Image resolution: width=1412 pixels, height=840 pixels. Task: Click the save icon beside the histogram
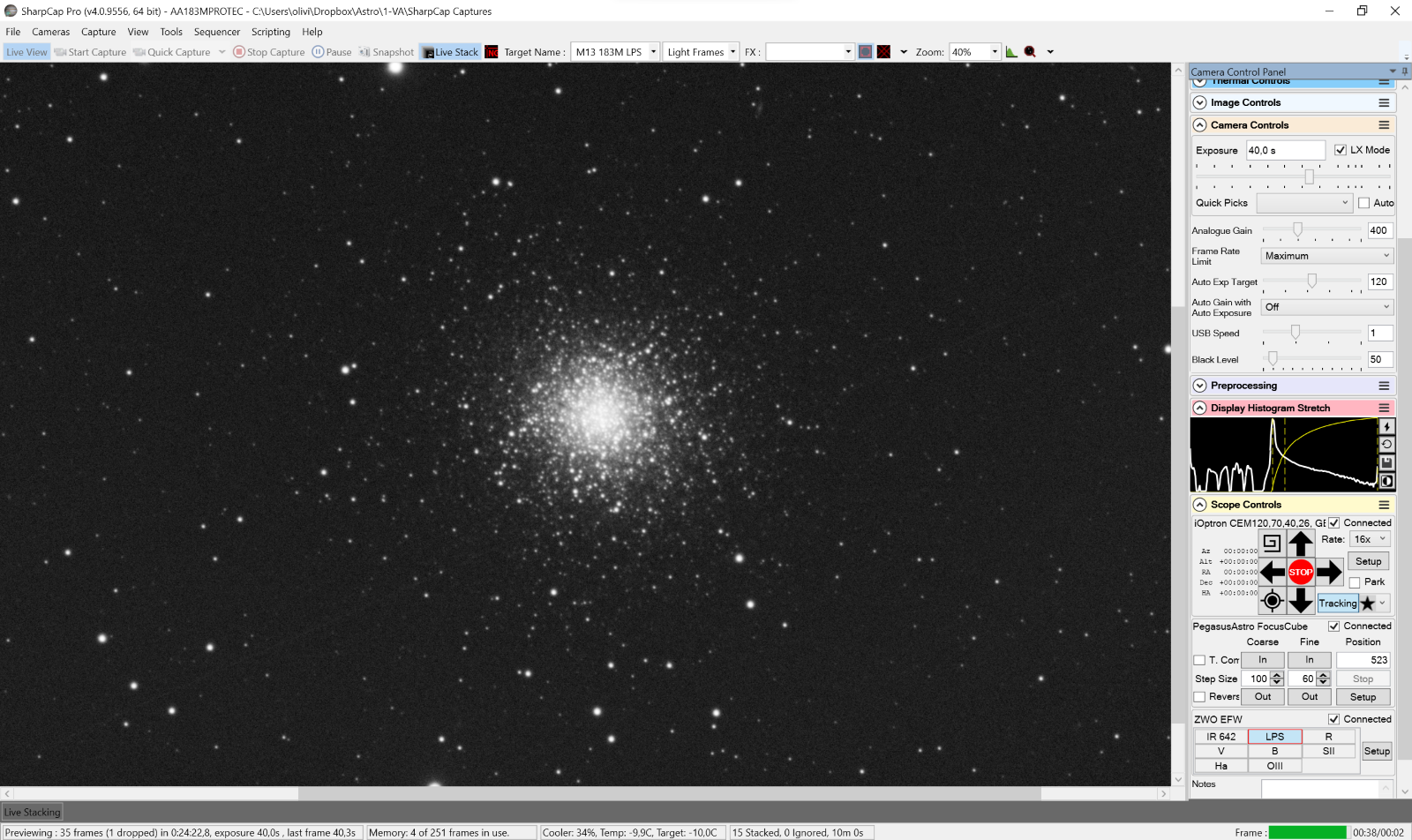[x=1386, y=463]
